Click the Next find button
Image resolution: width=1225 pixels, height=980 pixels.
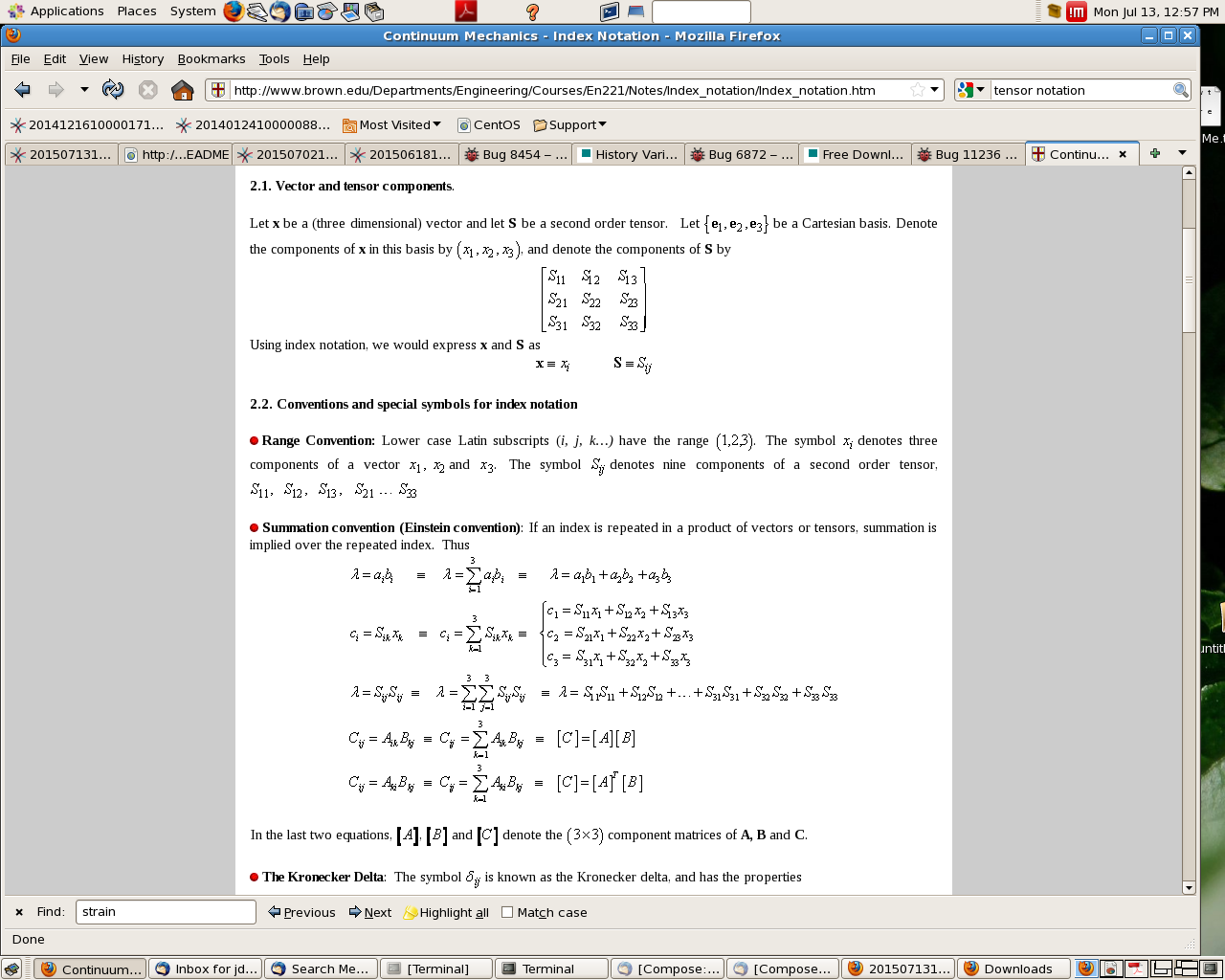[x=370, y=912]
